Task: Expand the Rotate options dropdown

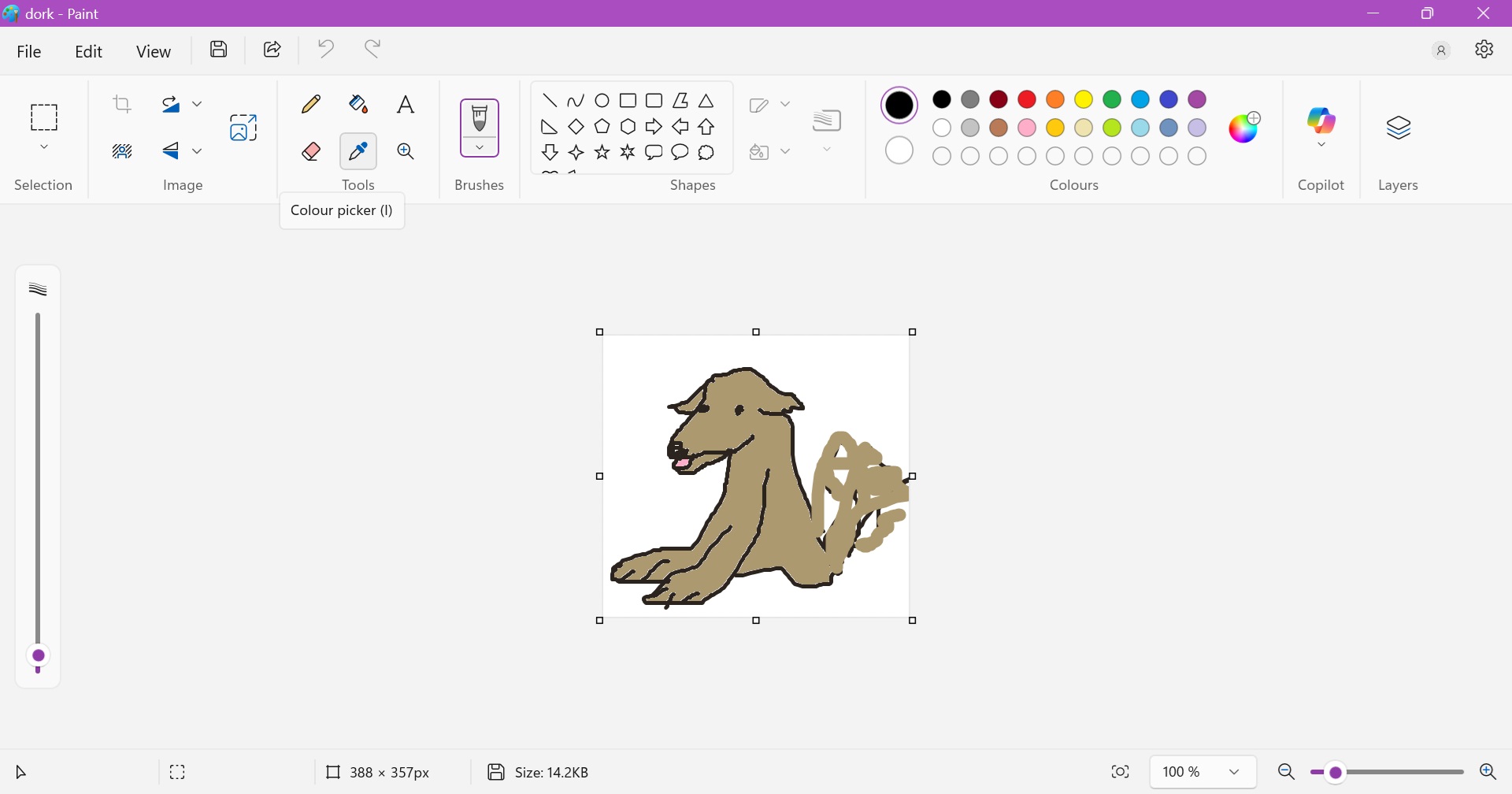Action: pyautogui.click(x=198, y=104)
